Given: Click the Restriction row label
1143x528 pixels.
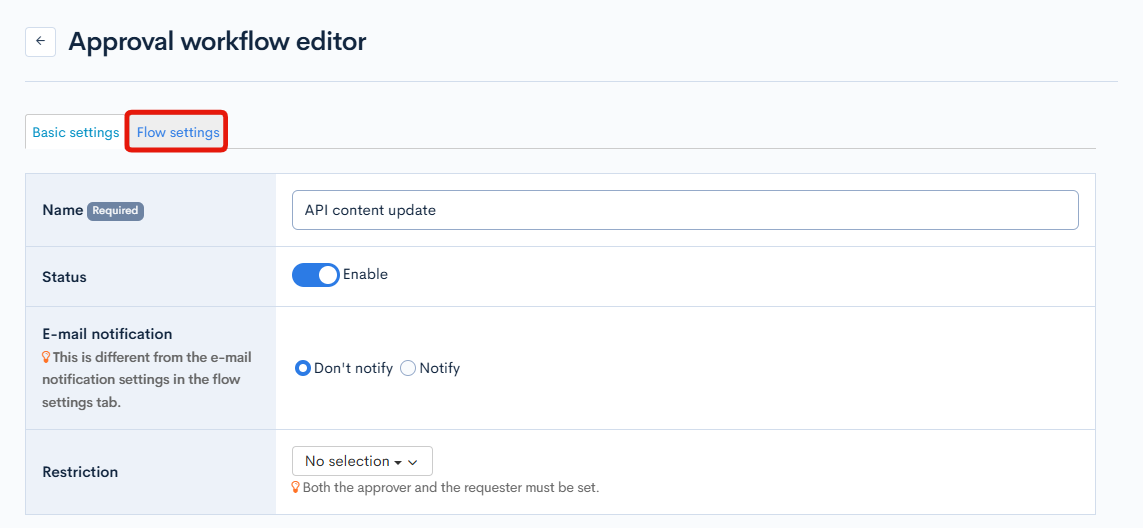Looking at the screenshot, I should point(80,472).
